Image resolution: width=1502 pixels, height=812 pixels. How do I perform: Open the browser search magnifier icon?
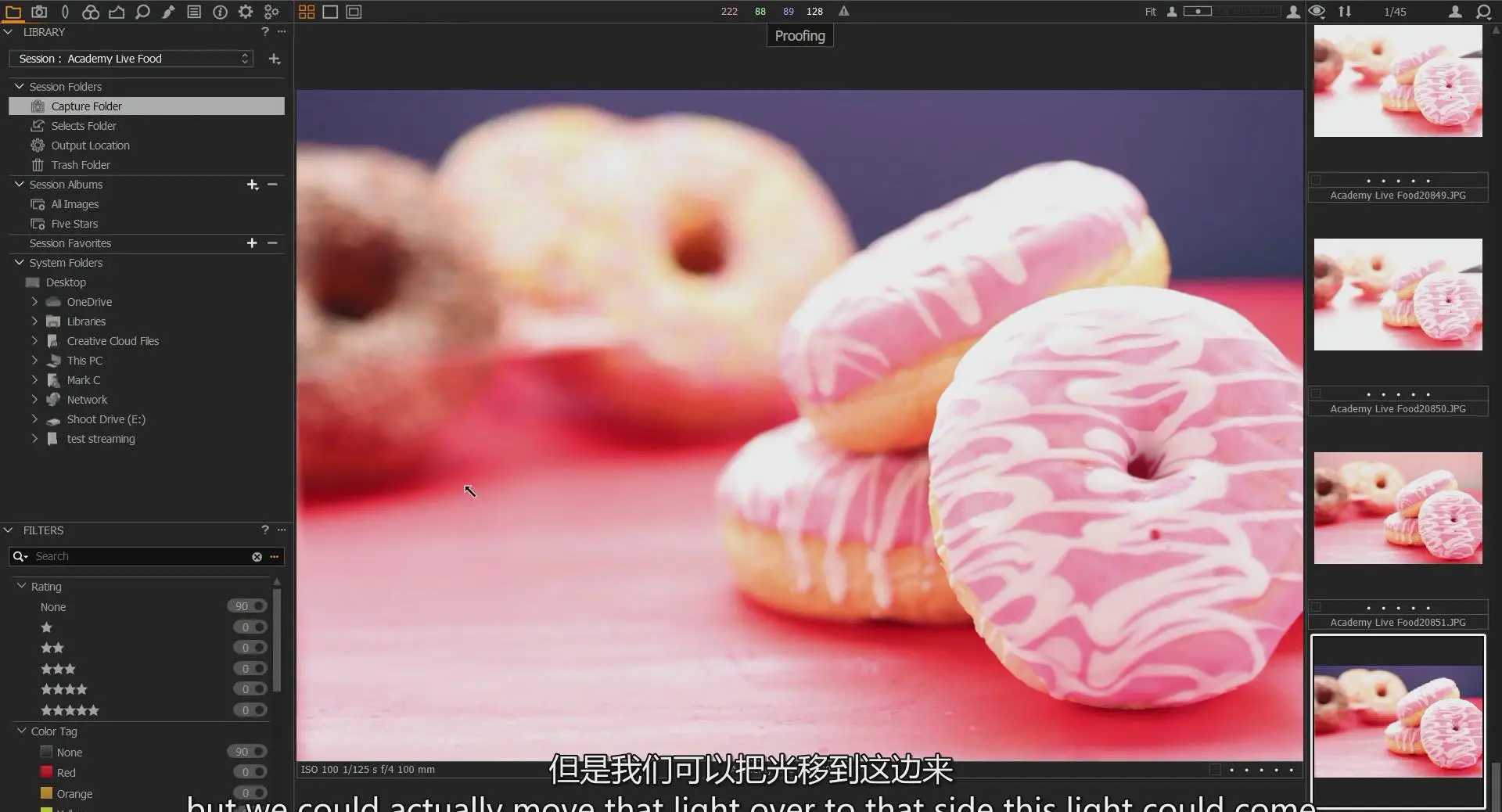point(1483,12)
